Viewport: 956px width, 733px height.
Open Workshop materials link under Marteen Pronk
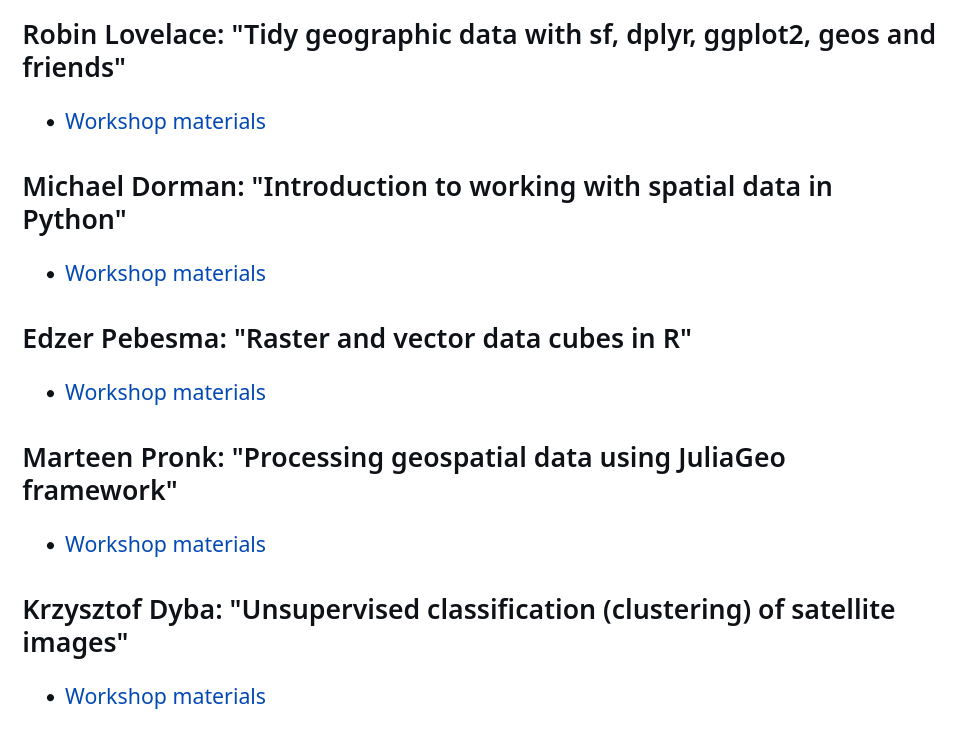165,544
